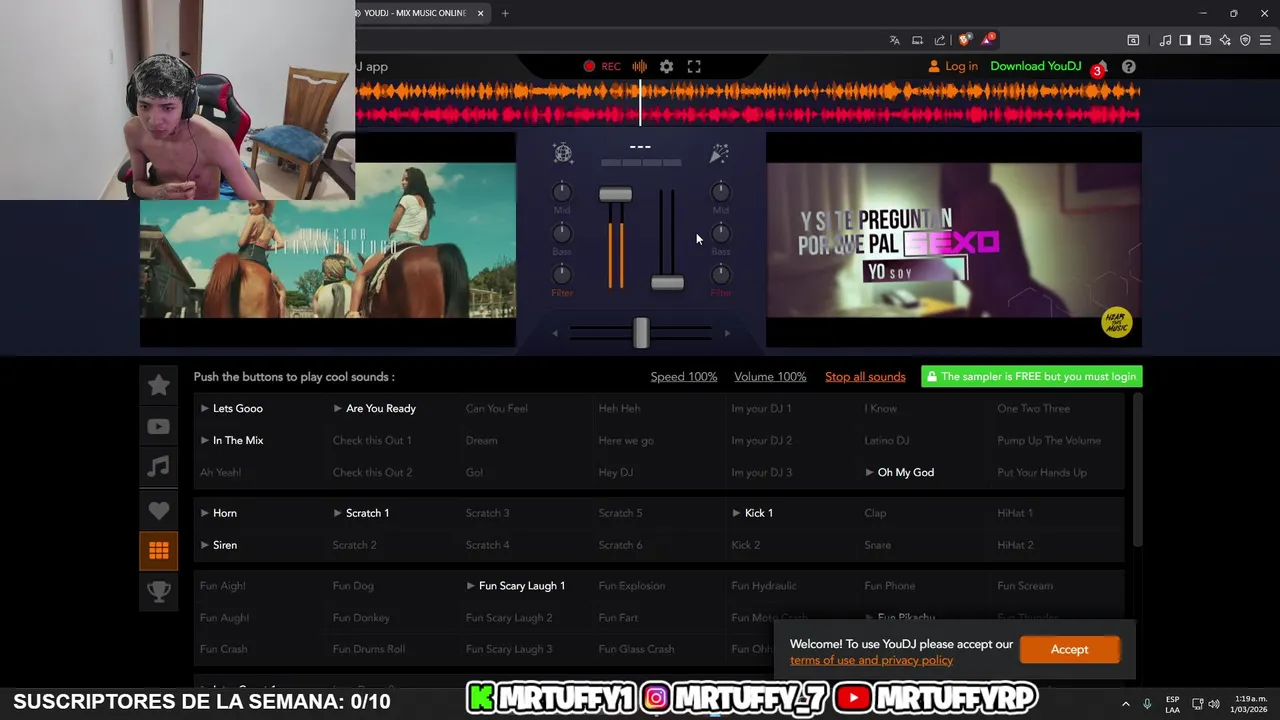Open the equalizer waveform bars icon

pyautogui.click(x=639, y=66)
